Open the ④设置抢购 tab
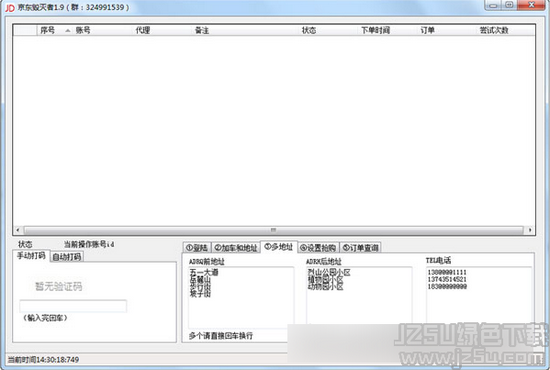550x370 pixels. 318,248
